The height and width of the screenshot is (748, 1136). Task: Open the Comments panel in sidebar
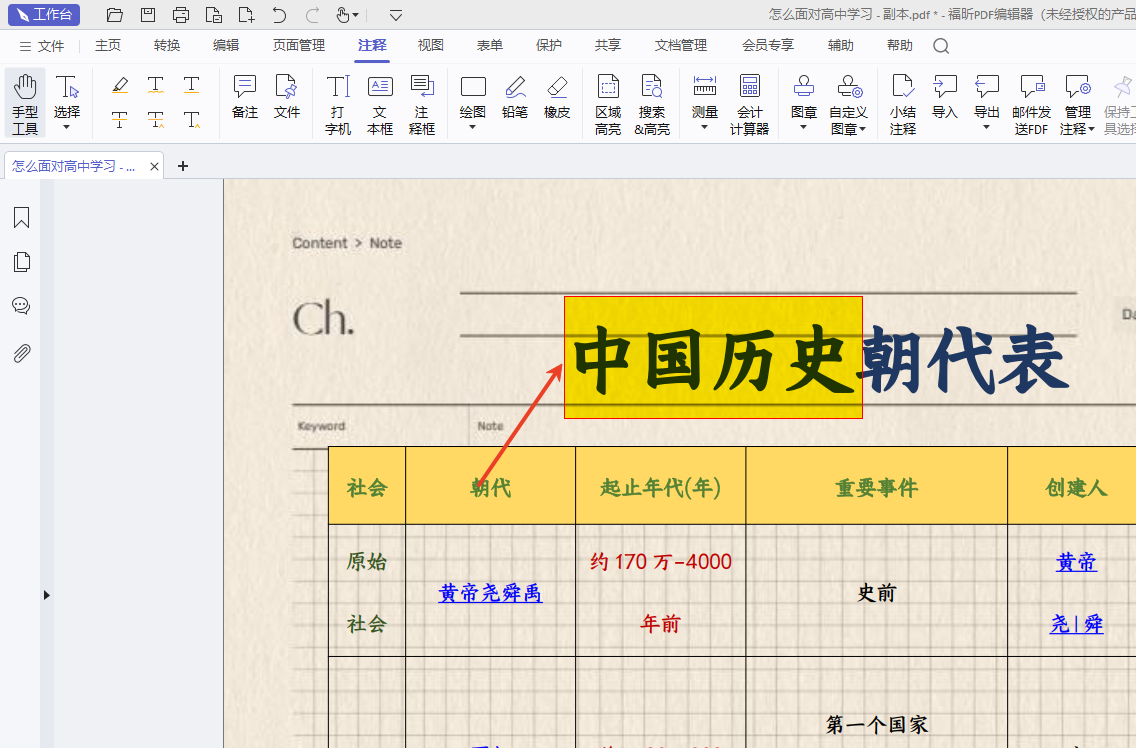point(21,306)
